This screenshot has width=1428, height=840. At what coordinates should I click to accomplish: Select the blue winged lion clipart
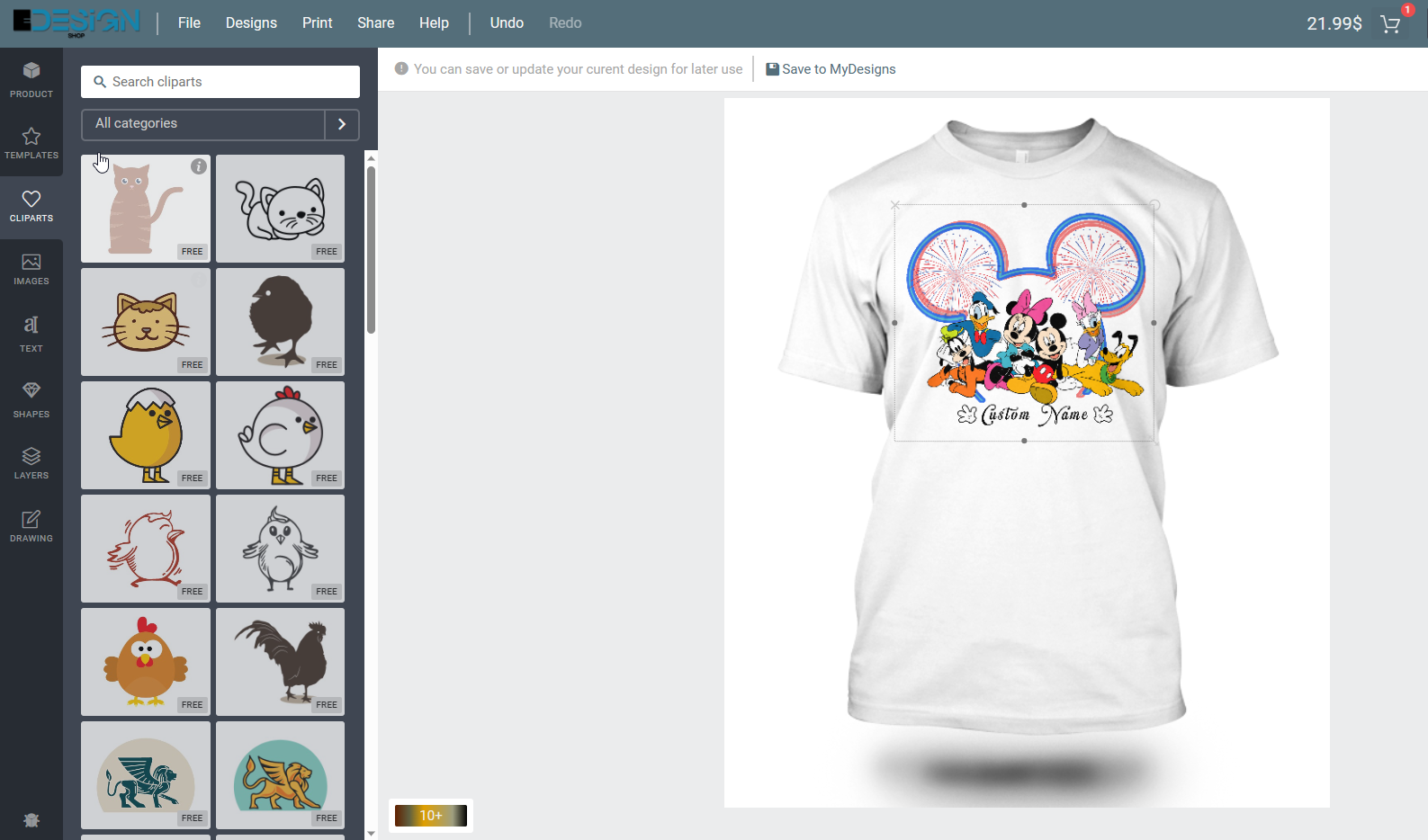(146, 775)
